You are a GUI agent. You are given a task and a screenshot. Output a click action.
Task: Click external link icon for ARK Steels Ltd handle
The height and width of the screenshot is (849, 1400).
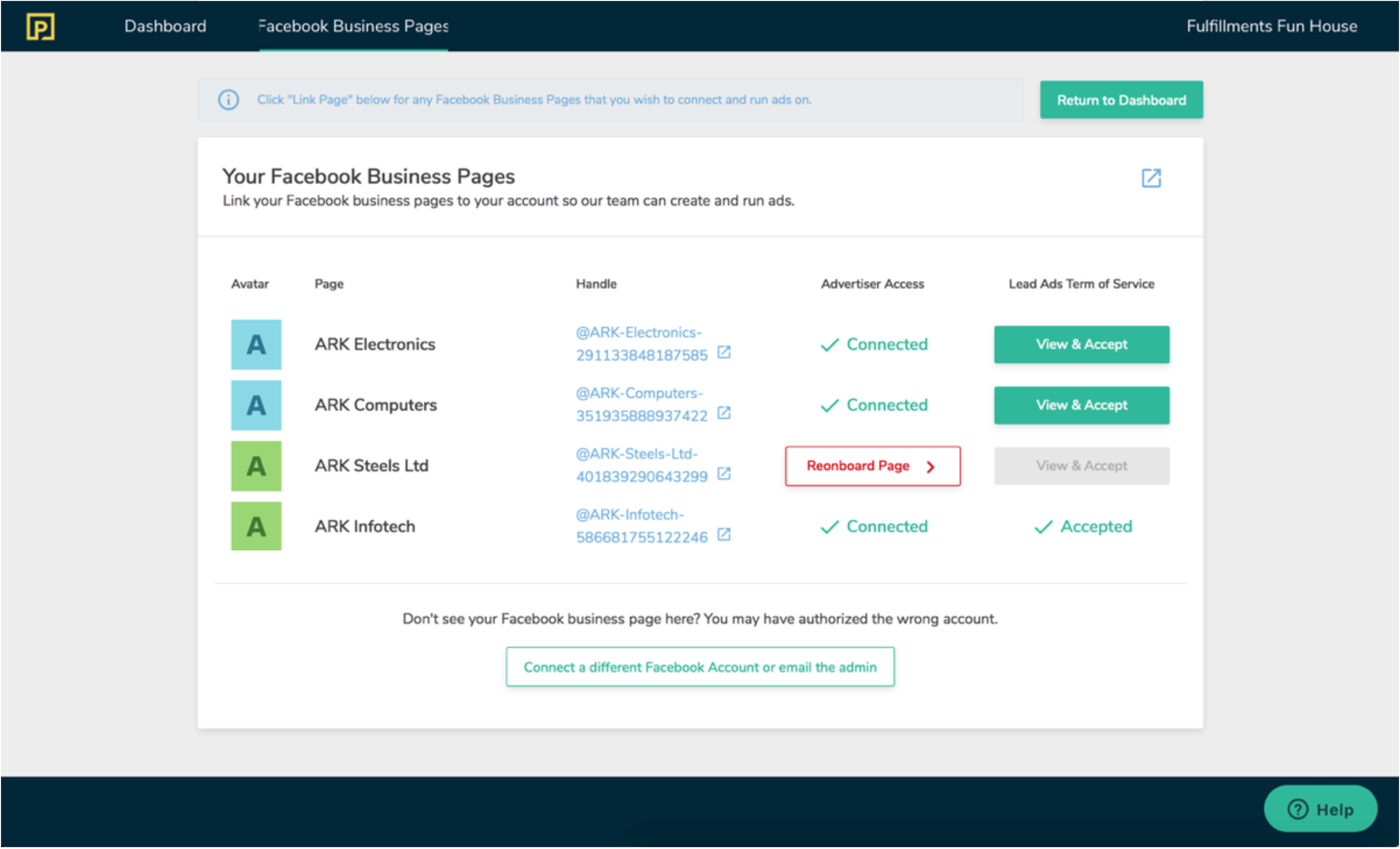point(724,474)
